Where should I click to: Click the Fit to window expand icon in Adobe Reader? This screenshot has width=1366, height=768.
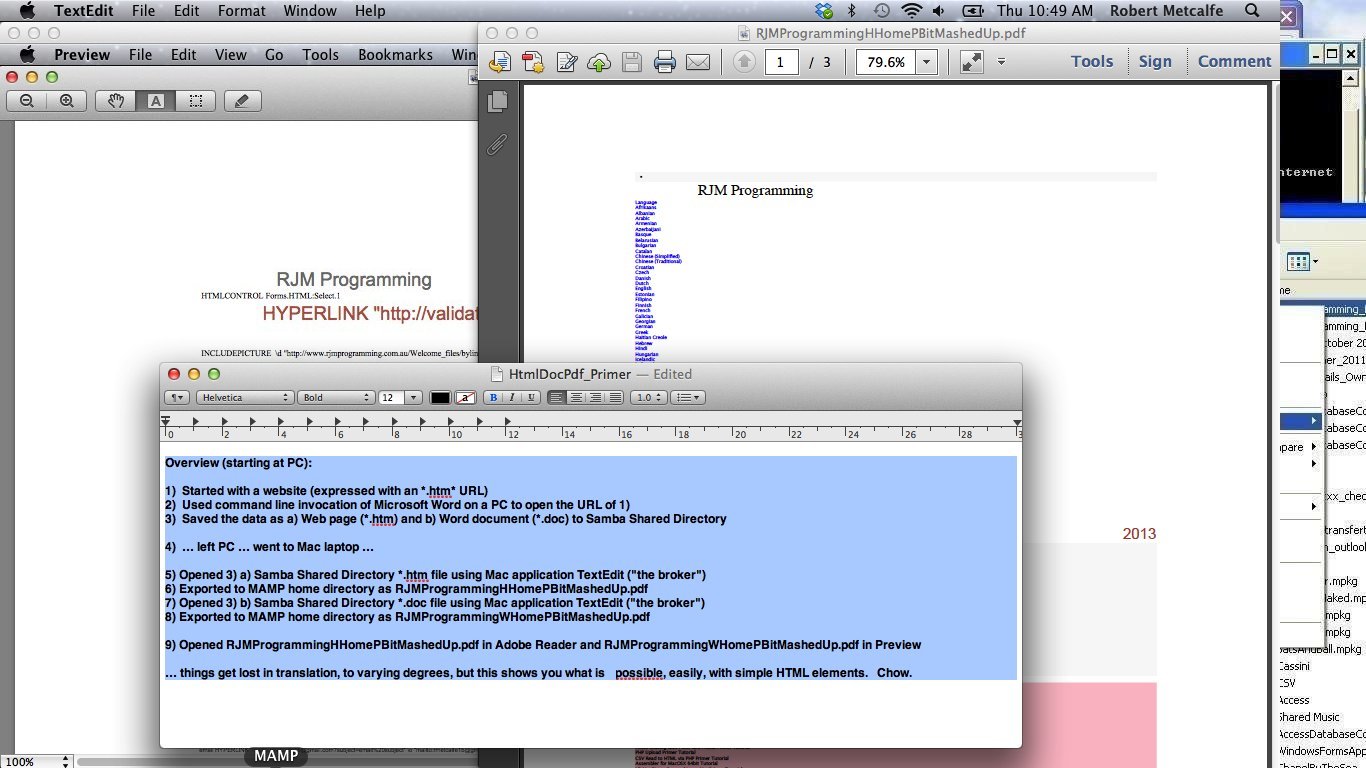(x=971, y=62)
